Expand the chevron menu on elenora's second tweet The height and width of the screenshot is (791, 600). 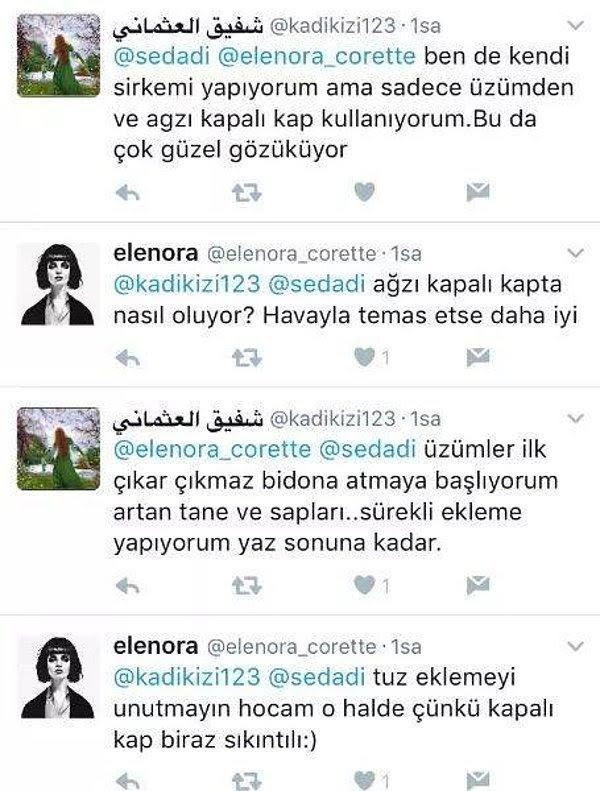point(576,253)
